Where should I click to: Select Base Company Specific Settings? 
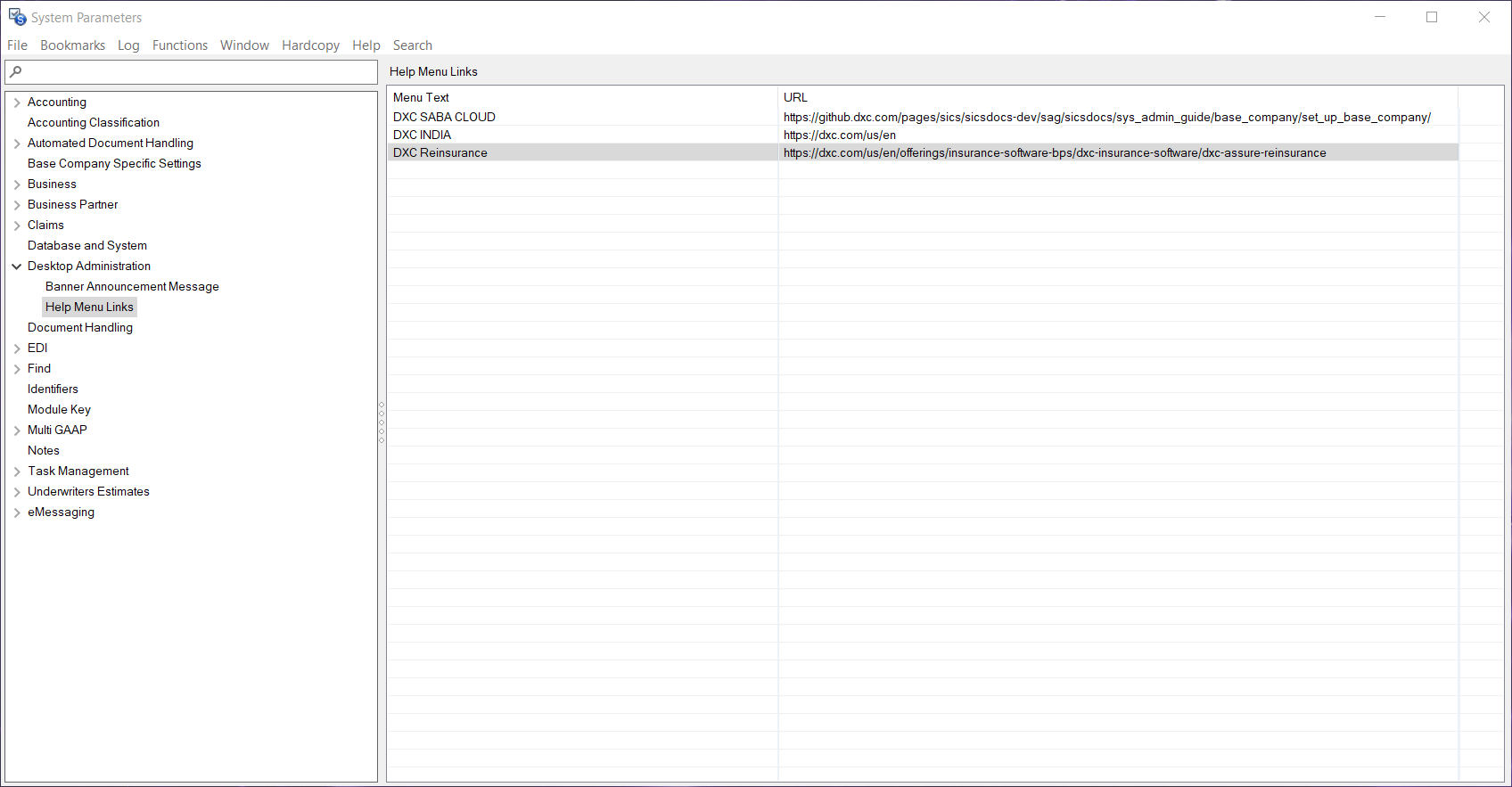tap(114, 164)
